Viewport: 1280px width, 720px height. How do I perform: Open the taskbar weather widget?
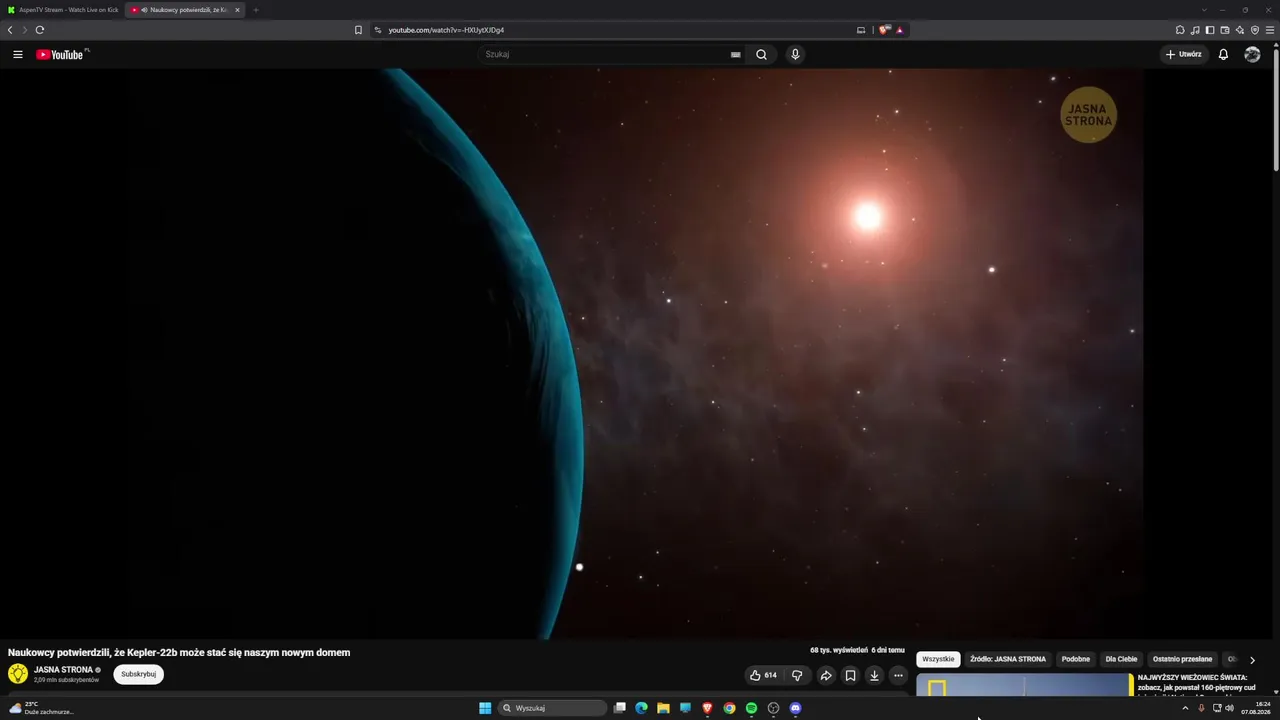tap(40, 708)
